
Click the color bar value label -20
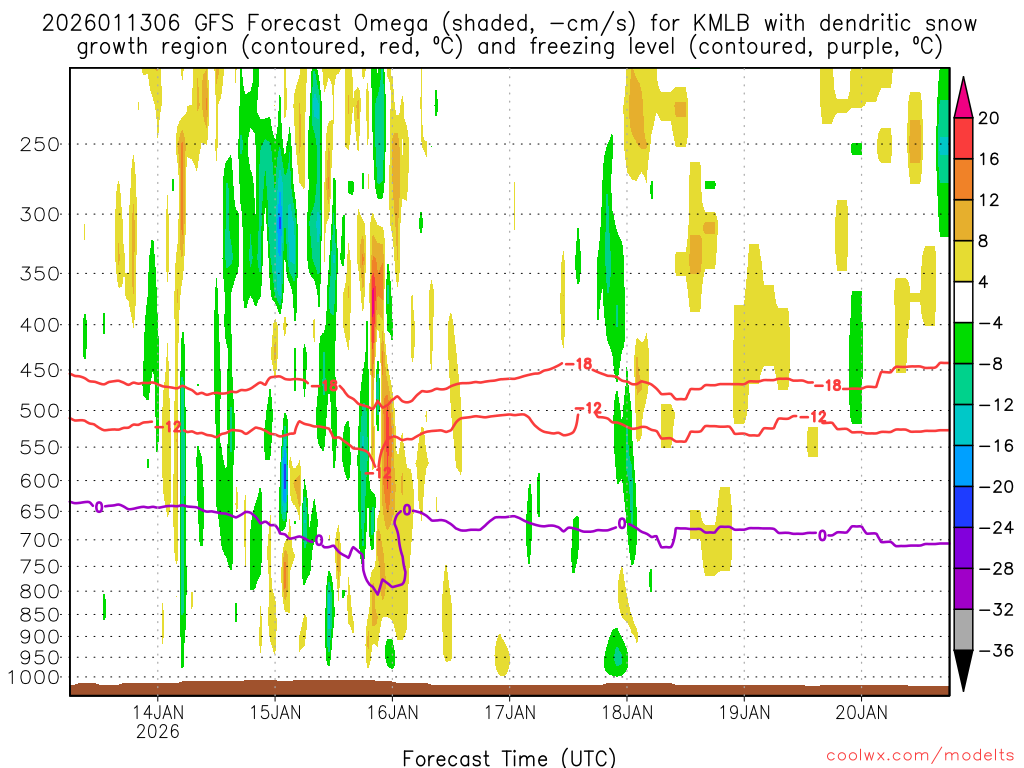[995, 487]
